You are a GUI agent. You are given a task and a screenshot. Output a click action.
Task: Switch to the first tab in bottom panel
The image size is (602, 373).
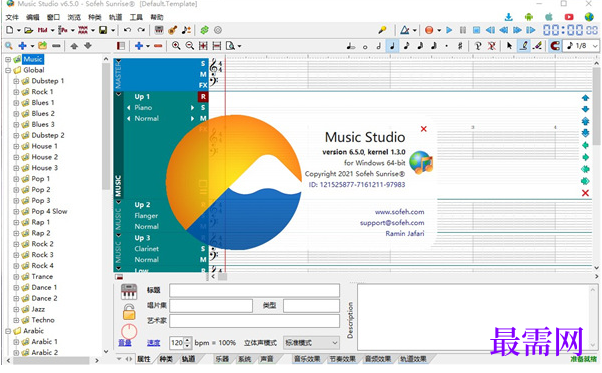pos(144,359)
